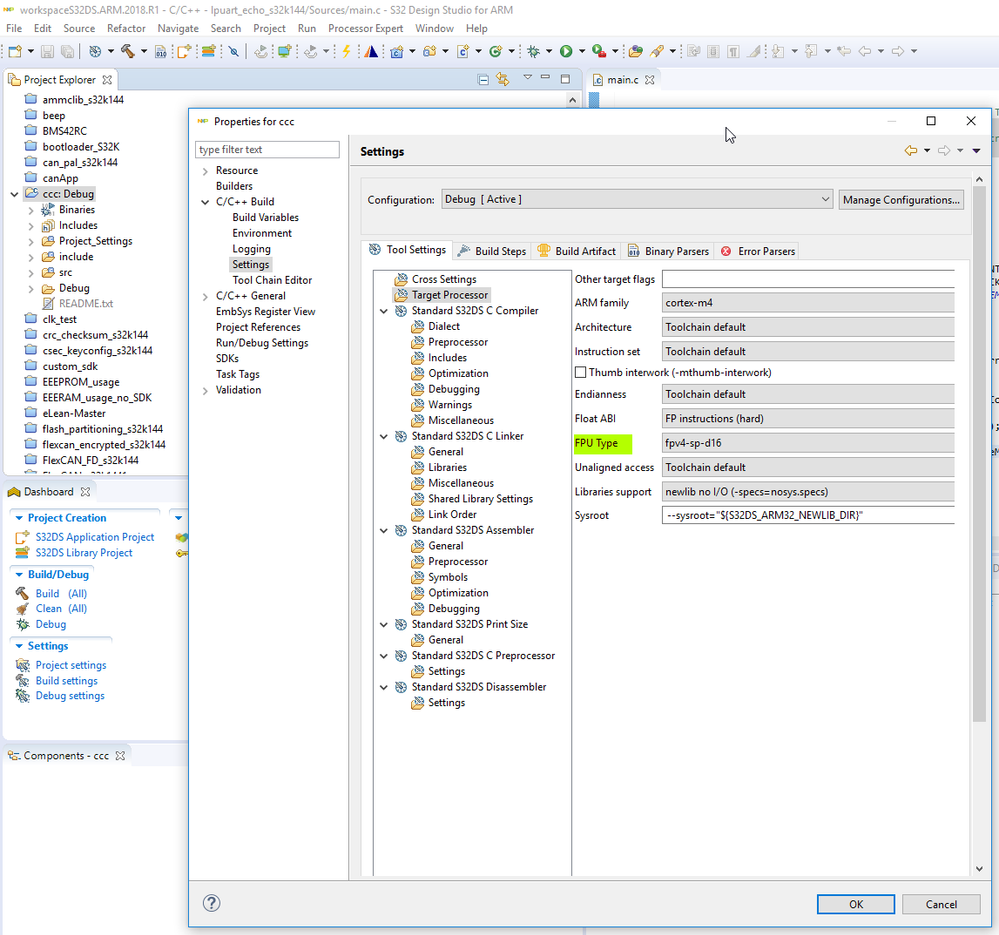Click the Run with red toolbox icon

(x=599, y=52)
